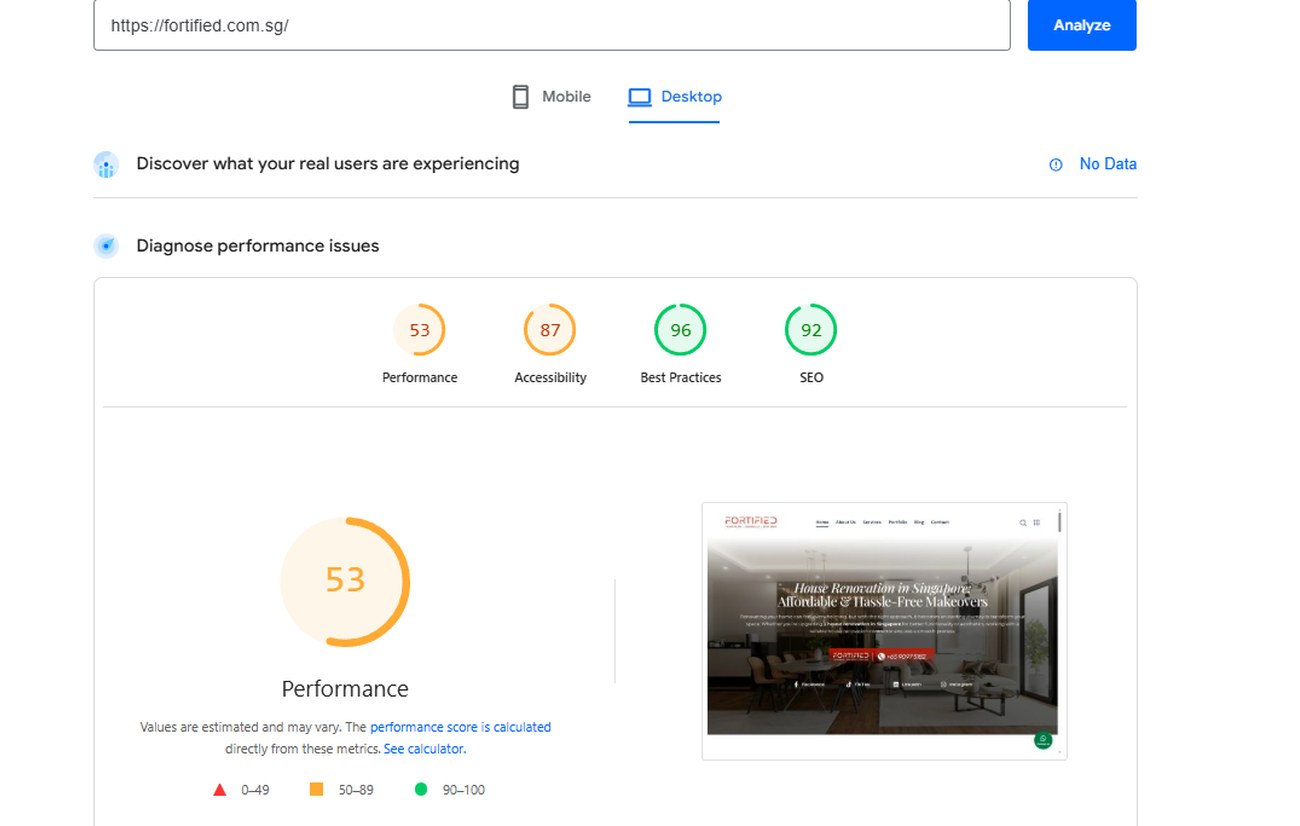Click the large Performance gauge showing 53
Image resolution: width=1300 pixels, height=826 pixels.
pyautogui.click(x=345, y=581)
